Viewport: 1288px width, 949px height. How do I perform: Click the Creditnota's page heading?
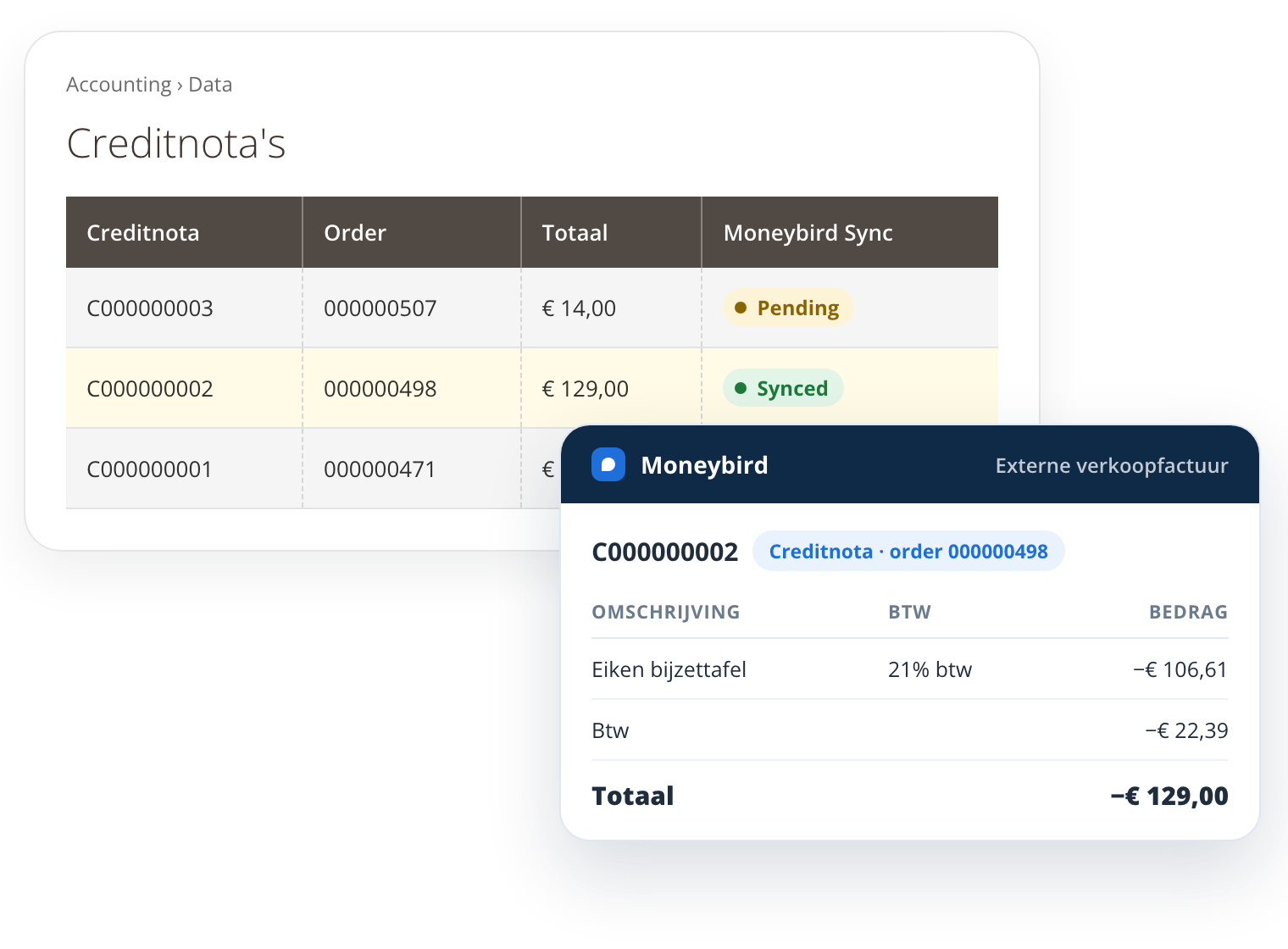(x=176, y=142)
